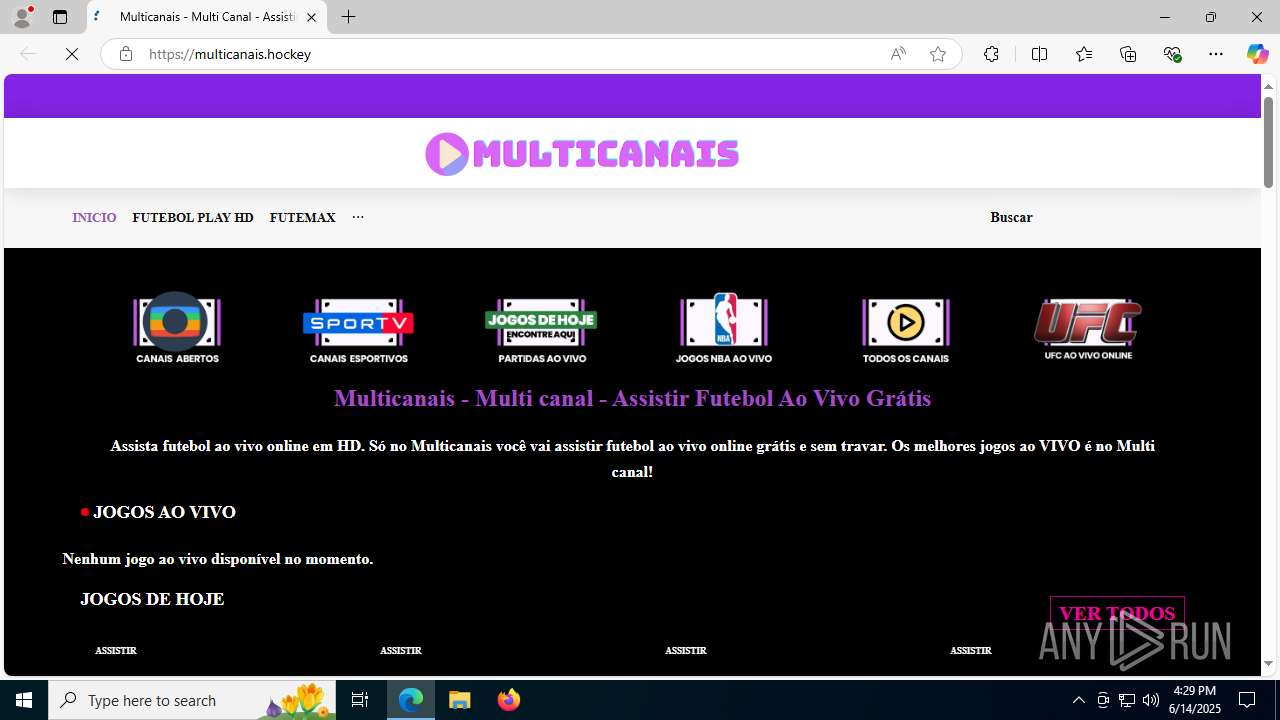The image size is (1280, 720).
Task: Click the Windows taskbar search box
Action: [x=192, y=700]
